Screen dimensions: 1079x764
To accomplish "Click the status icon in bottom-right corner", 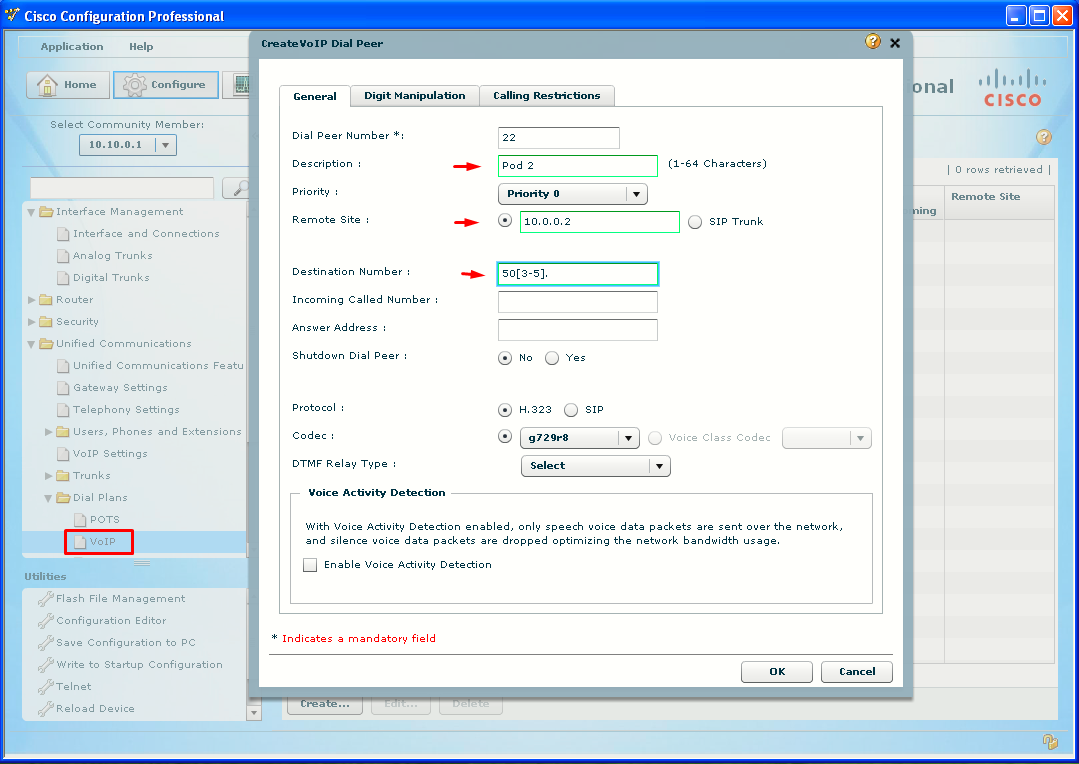I will tap(1049, 741).
